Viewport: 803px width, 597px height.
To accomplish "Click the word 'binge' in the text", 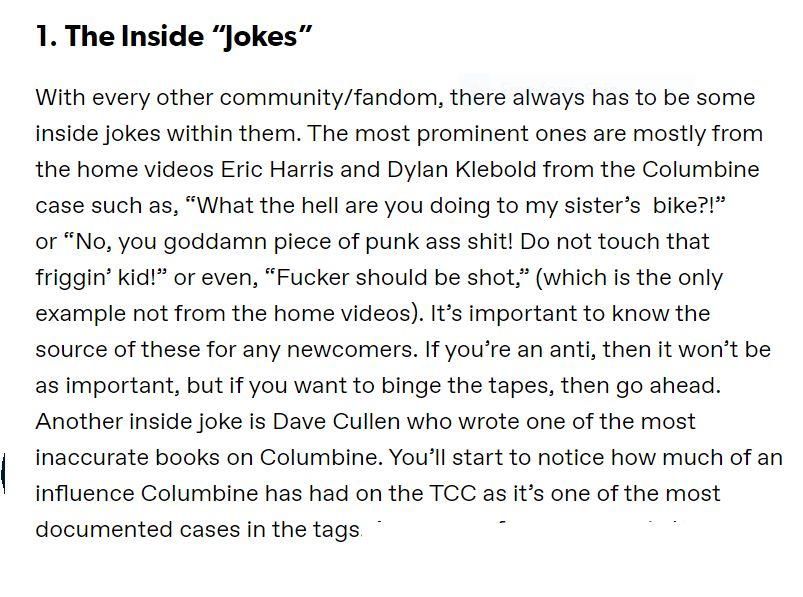I will (411, 386).
